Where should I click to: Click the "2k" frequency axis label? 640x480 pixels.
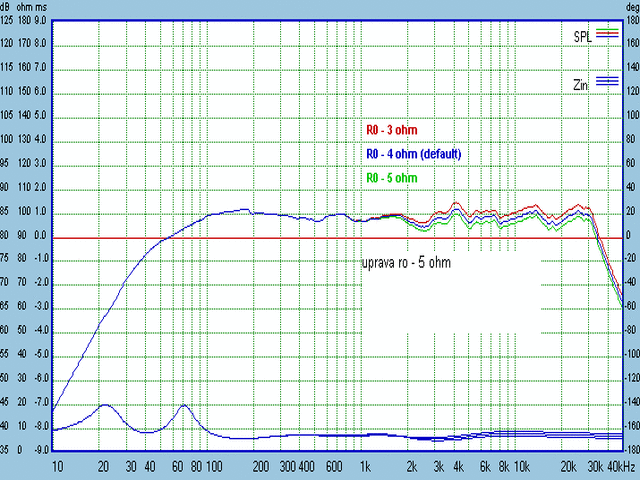point(412,466)
